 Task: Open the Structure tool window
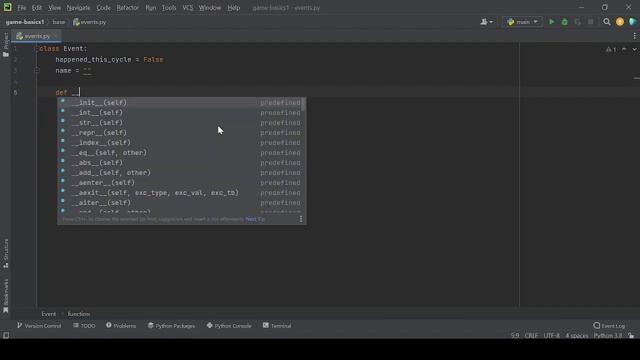click(x=6, y=253)
